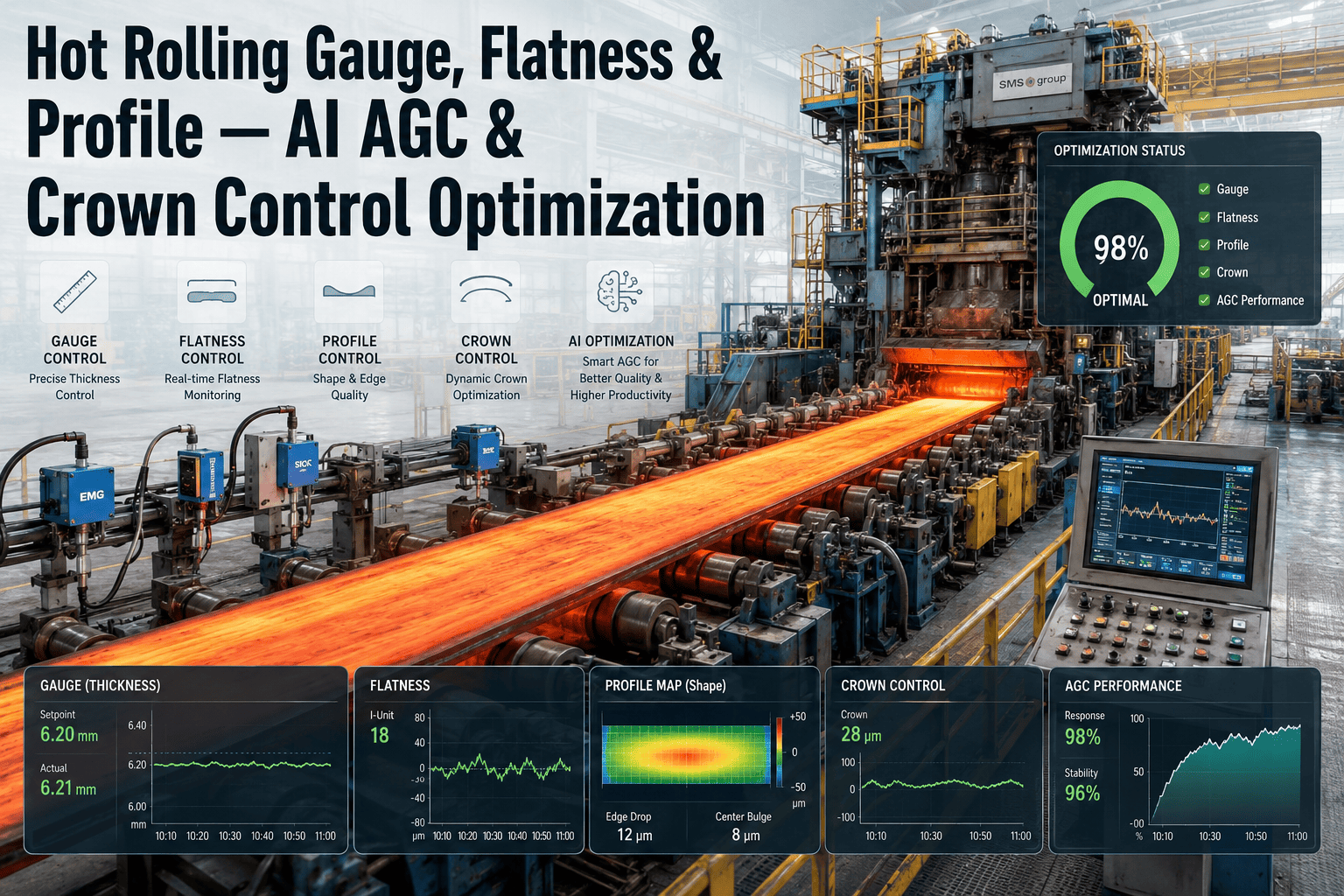Image resolution: width=1344 pixels, height=896 pixels.
Task: Click the main headline title text
Action: 395,133
